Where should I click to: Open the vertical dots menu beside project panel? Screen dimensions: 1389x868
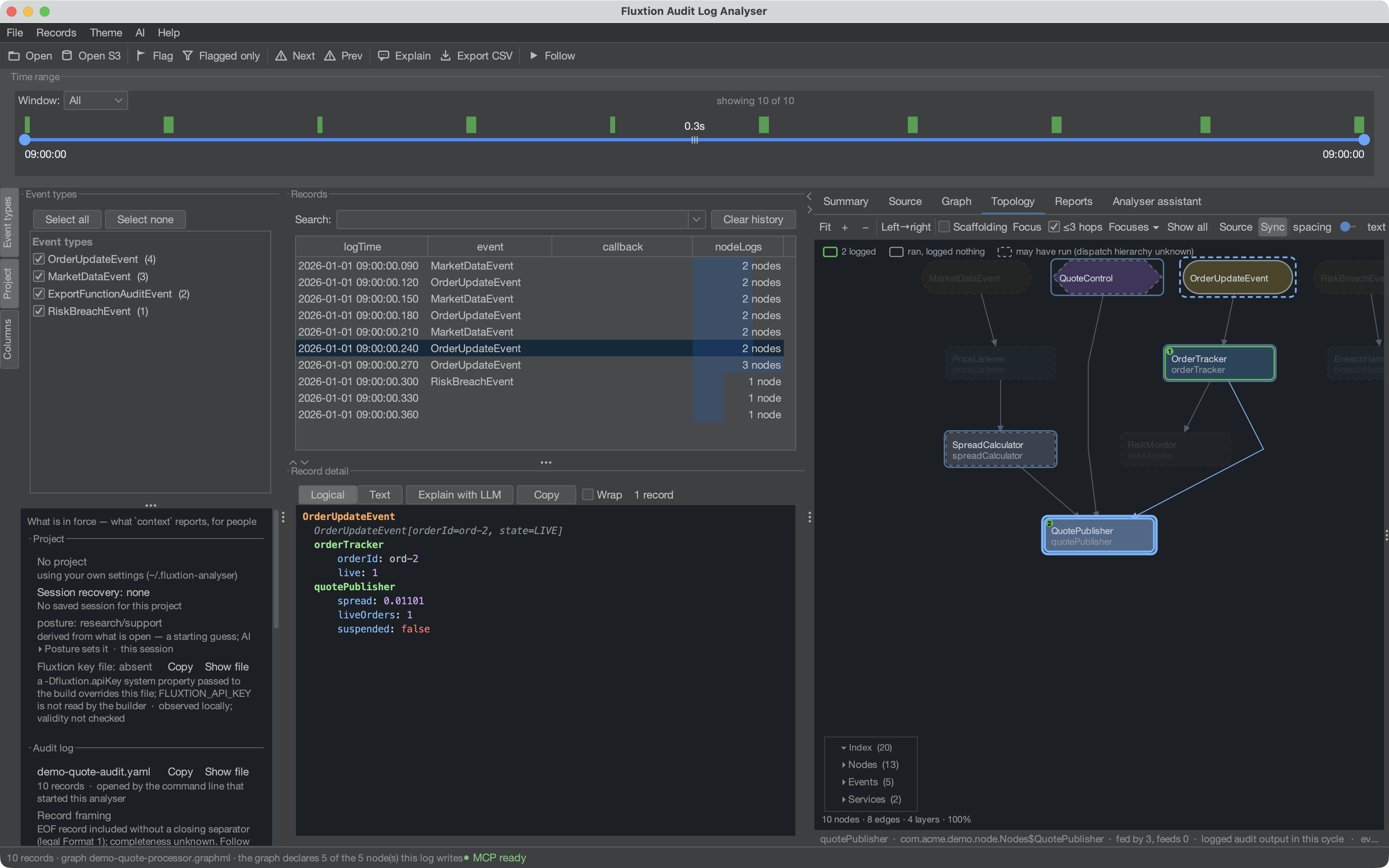coord(283,517)
